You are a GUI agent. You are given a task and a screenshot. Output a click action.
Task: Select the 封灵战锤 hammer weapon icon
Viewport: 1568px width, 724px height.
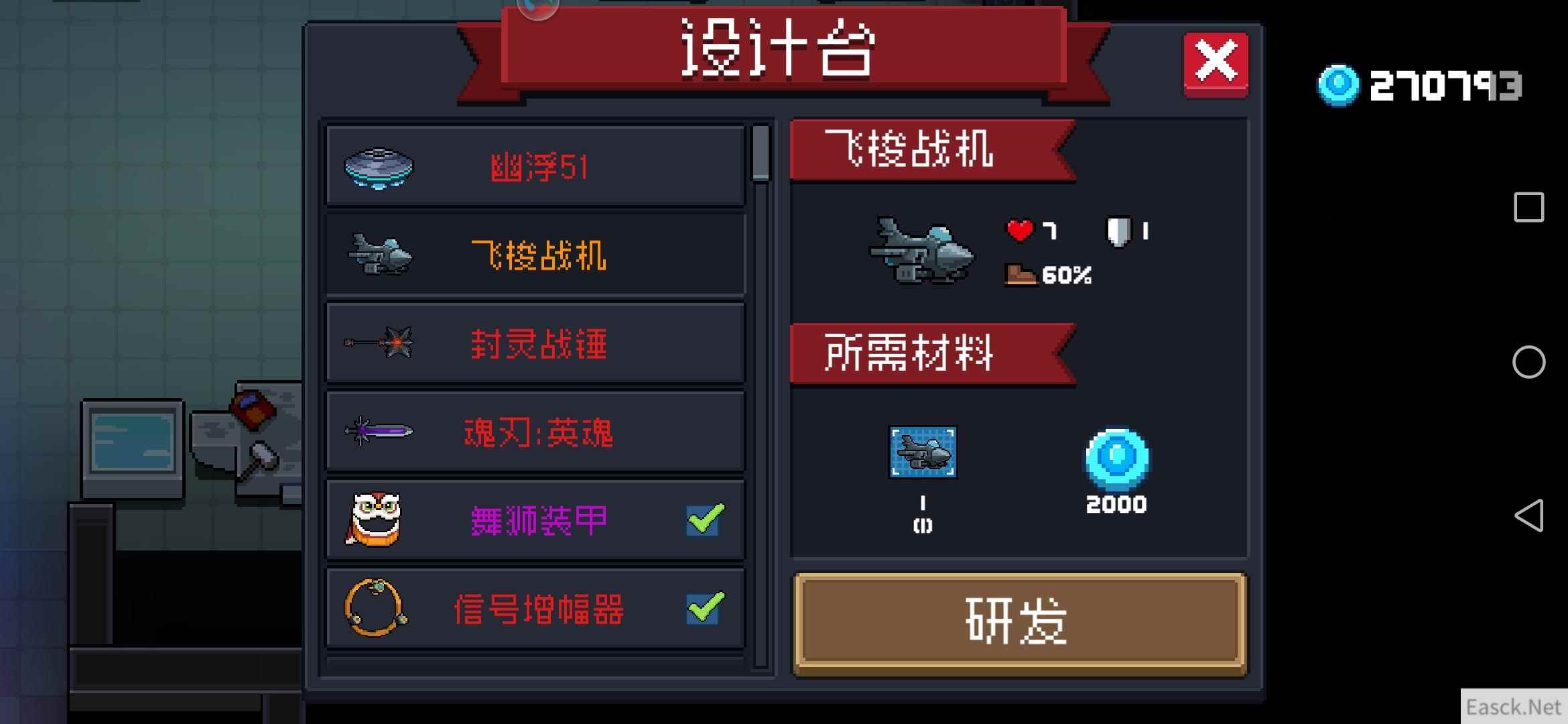(x=379, y=343)
